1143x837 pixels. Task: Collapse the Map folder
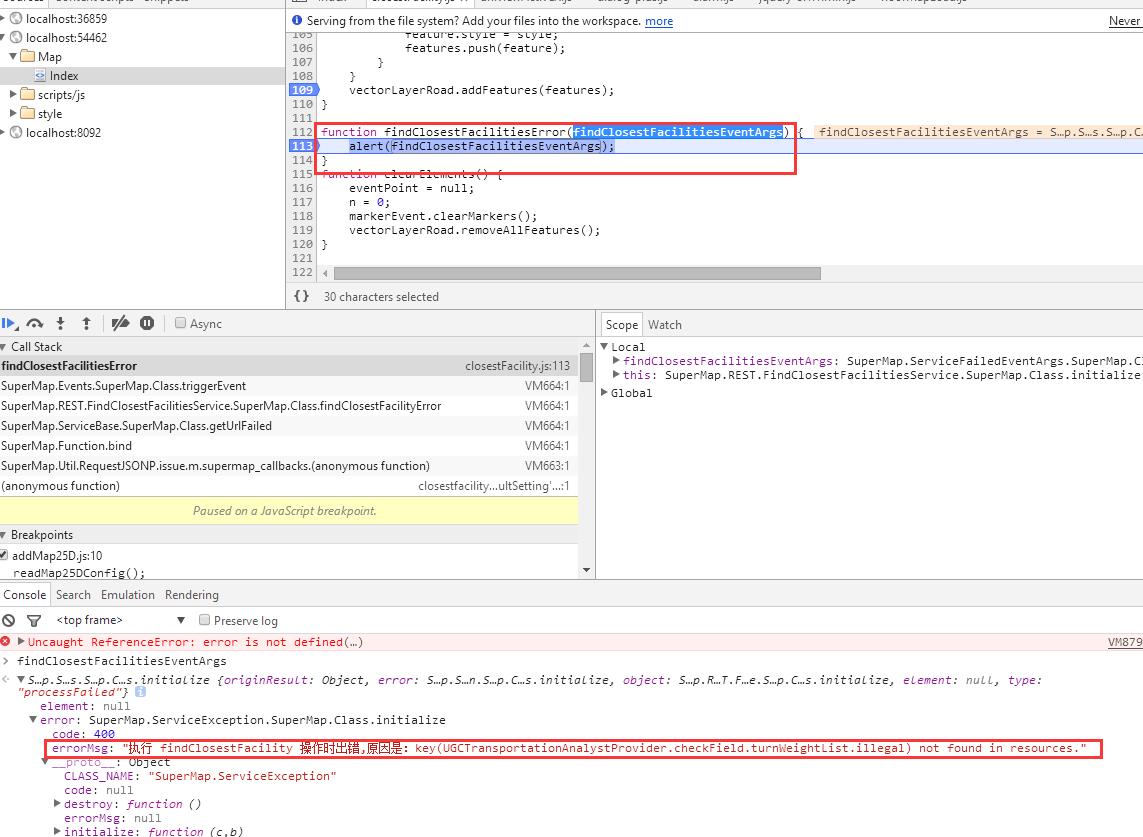pos(13,56)
